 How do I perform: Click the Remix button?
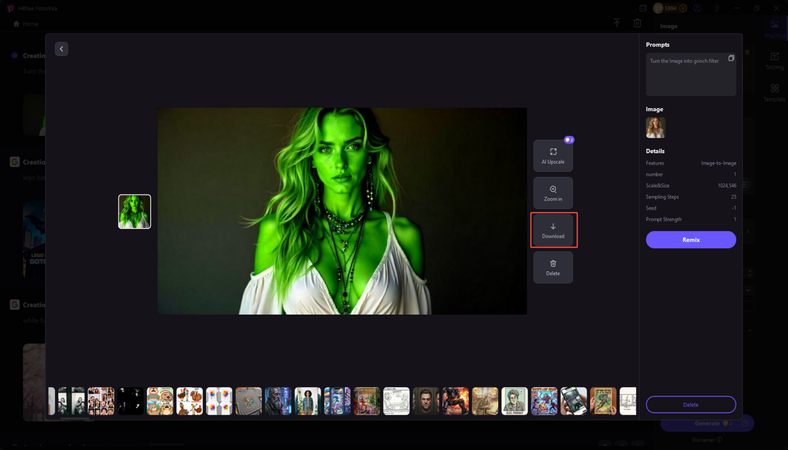[x=691, y=240]
